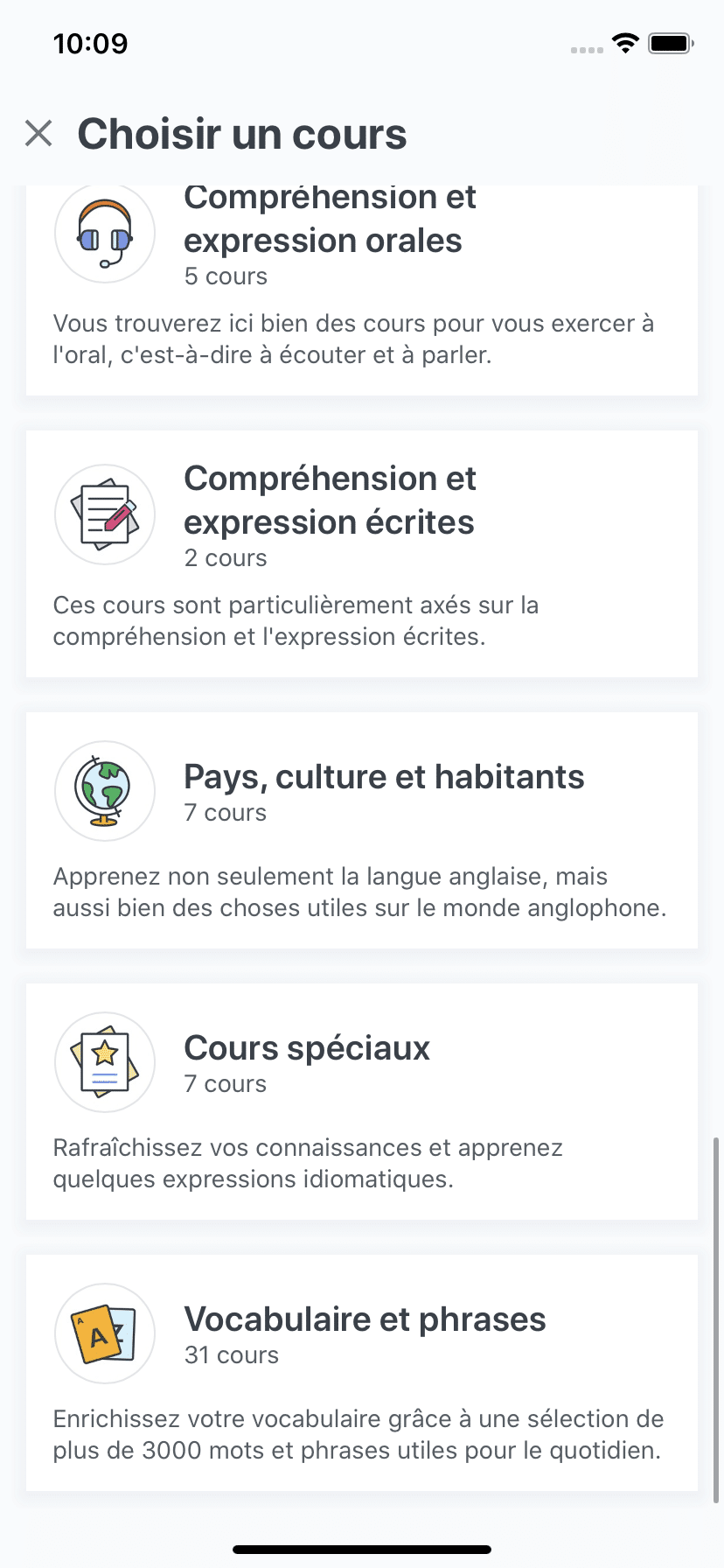This screenshot has height=1568, width=724.
Task: Tap the 2 cours count label
Action: coord(226,558)
